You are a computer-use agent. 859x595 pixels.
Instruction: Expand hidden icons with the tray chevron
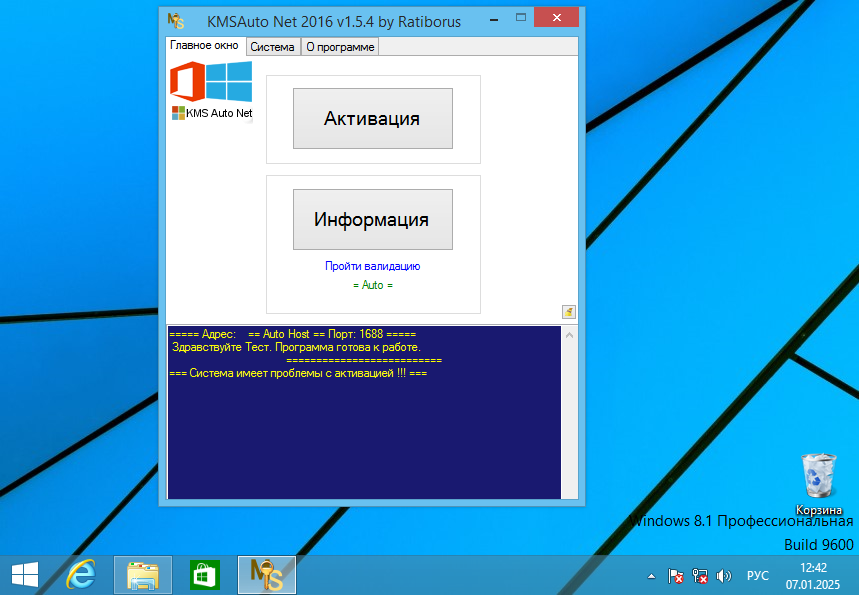pyautogui.click(x=652, y=576)
